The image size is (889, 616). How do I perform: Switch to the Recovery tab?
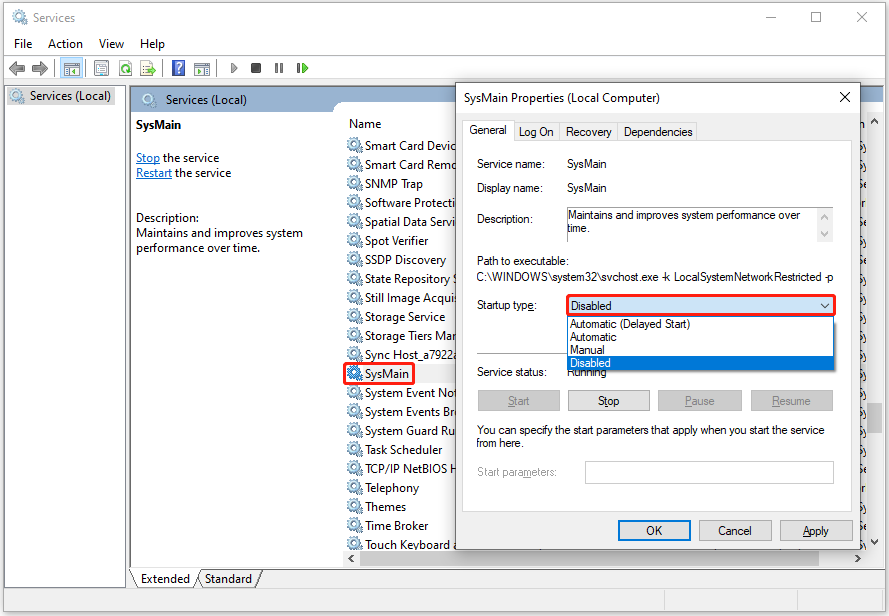click(589, 132)
